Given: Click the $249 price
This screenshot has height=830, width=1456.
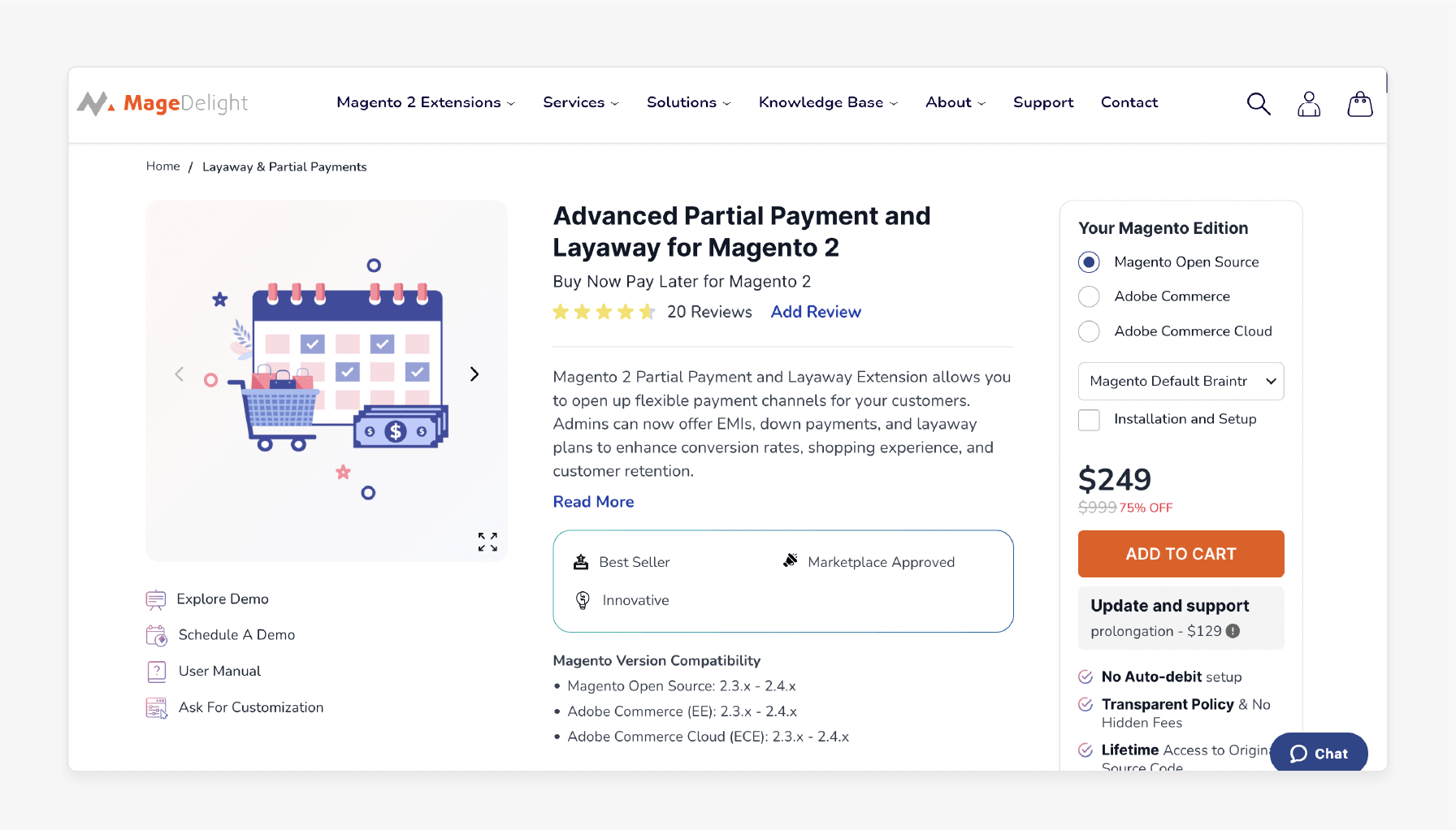Looking at the screenshot, I should pos(1115,480).
